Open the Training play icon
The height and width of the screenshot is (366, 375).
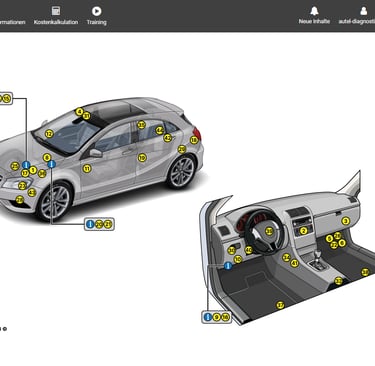[97, 11]
